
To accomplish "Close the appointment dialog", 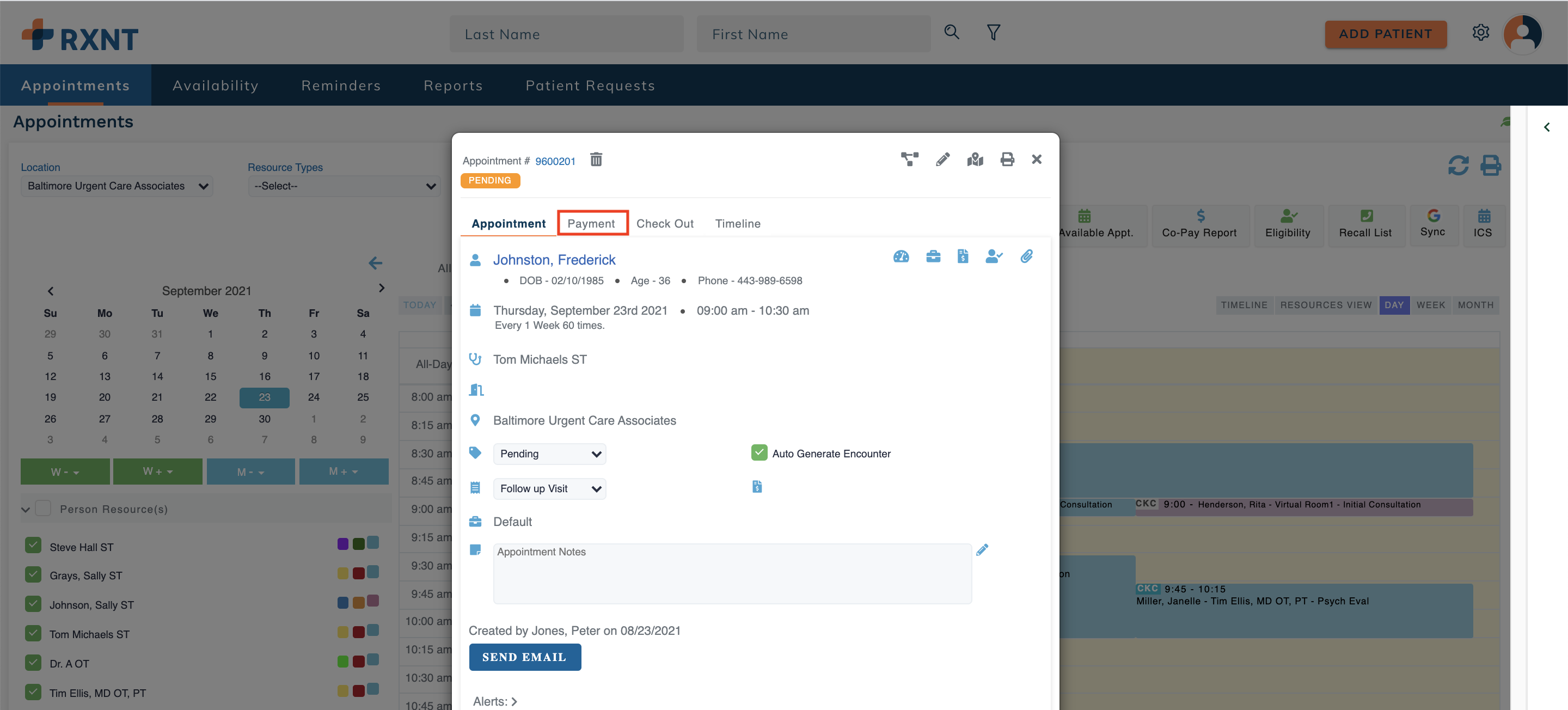I will [1037, 160].
